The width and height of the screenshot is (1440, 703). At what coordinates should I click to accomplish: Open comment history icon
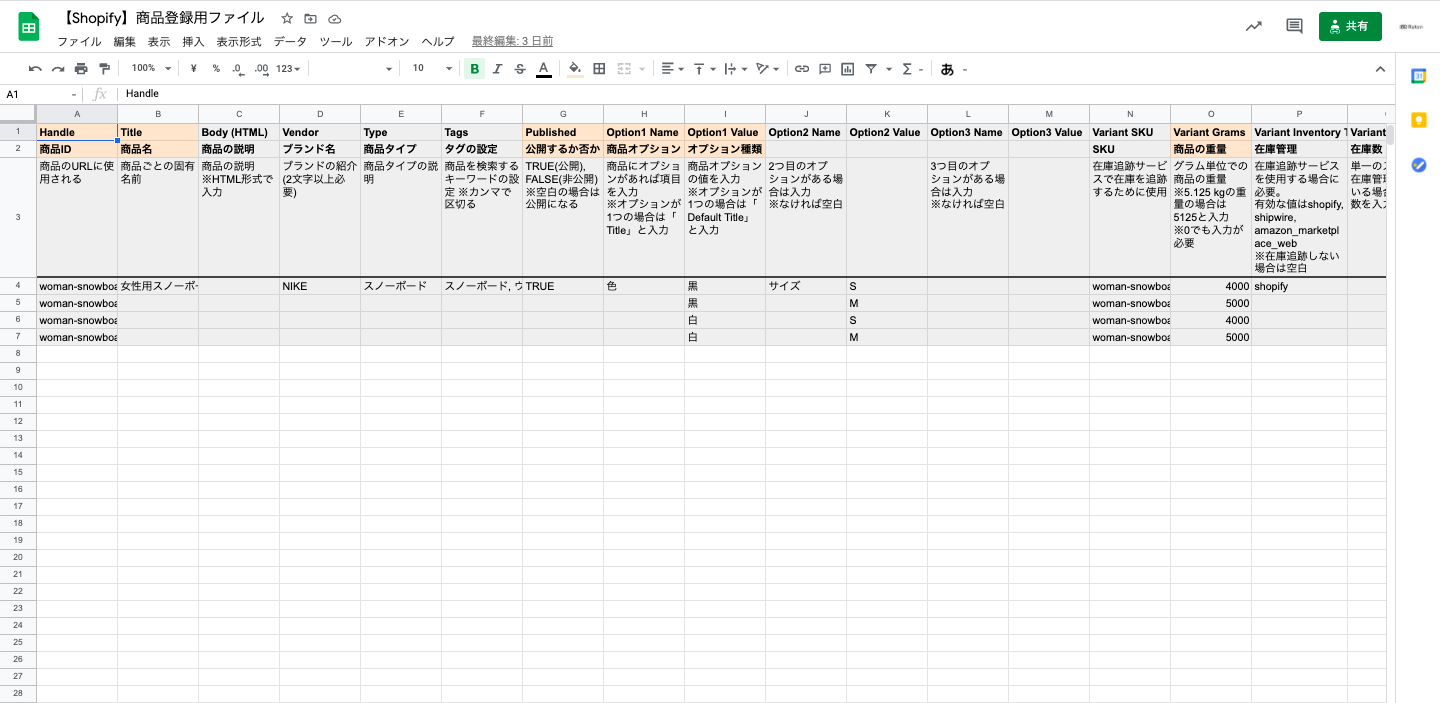point(1294,27)
